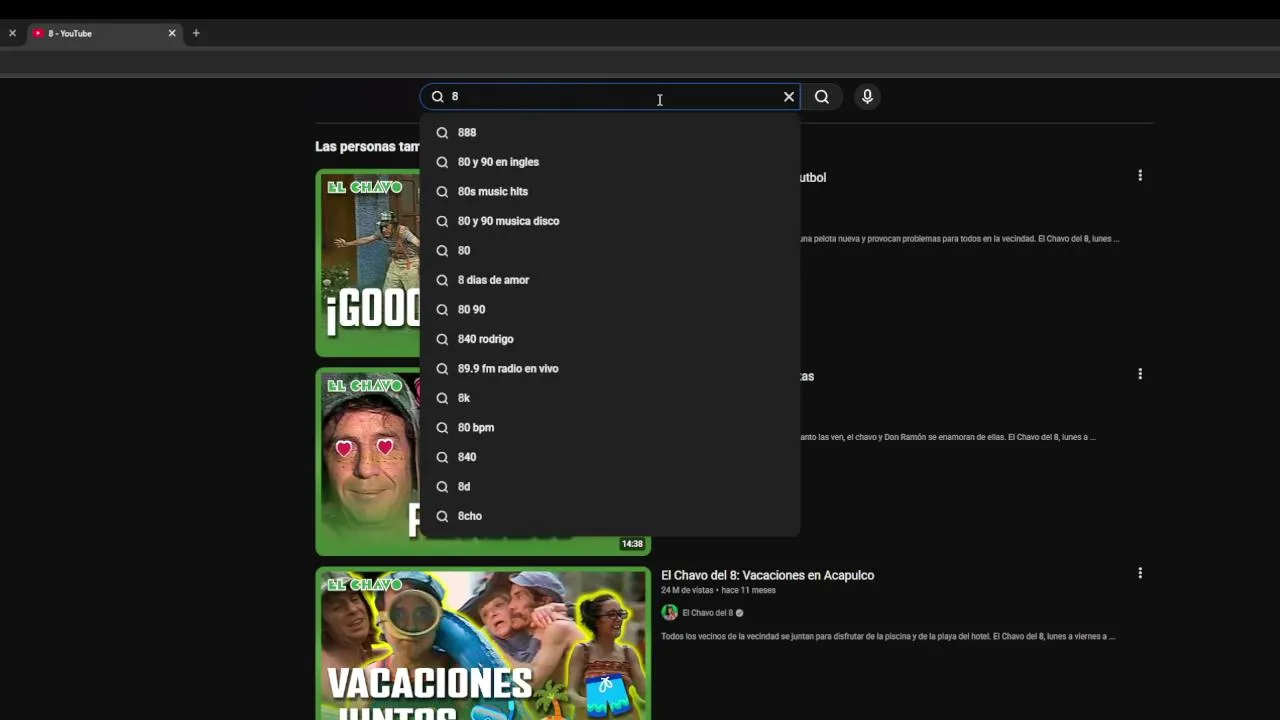
Task: Choose suggestion '8cho'
Action: click(x=610, y=516)
